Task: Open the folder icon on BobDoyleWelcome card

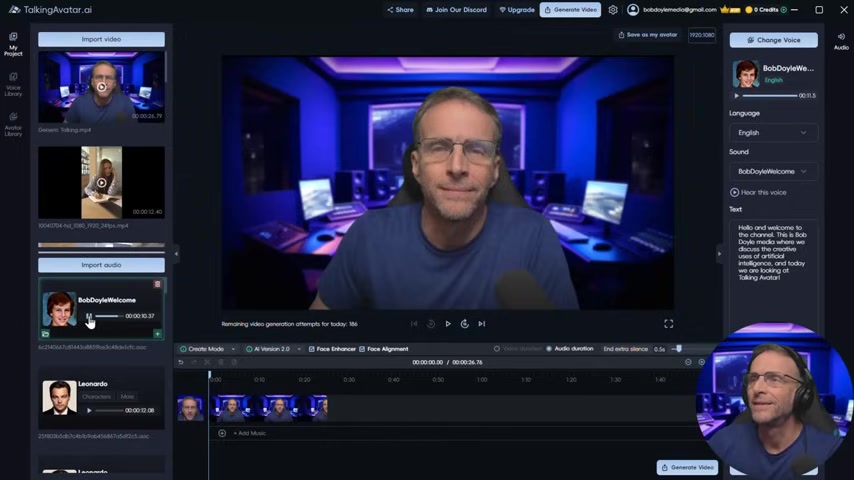Action: click(x=45, y=333)
